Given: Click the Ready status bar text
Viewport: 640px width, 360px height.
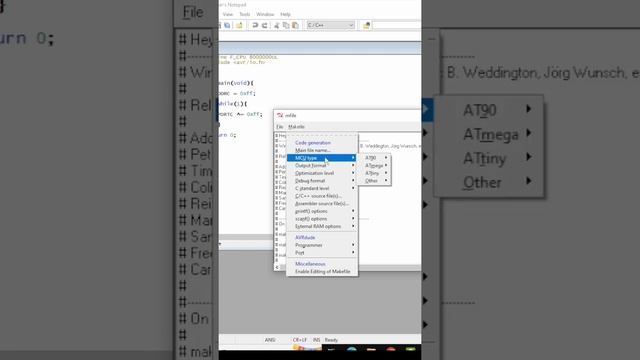Looking at the screenshot, I should [331, 340].
